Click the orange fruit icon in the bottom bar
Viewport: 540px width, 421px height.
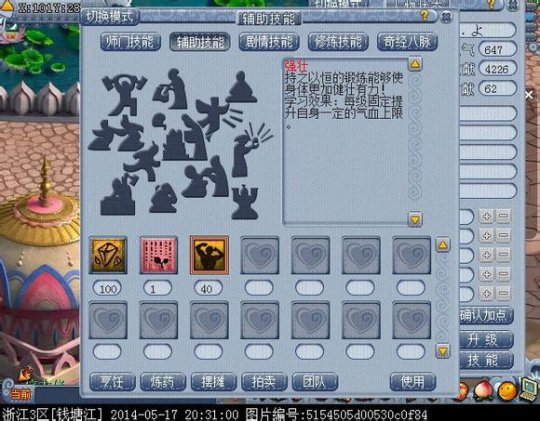[507, 391]
